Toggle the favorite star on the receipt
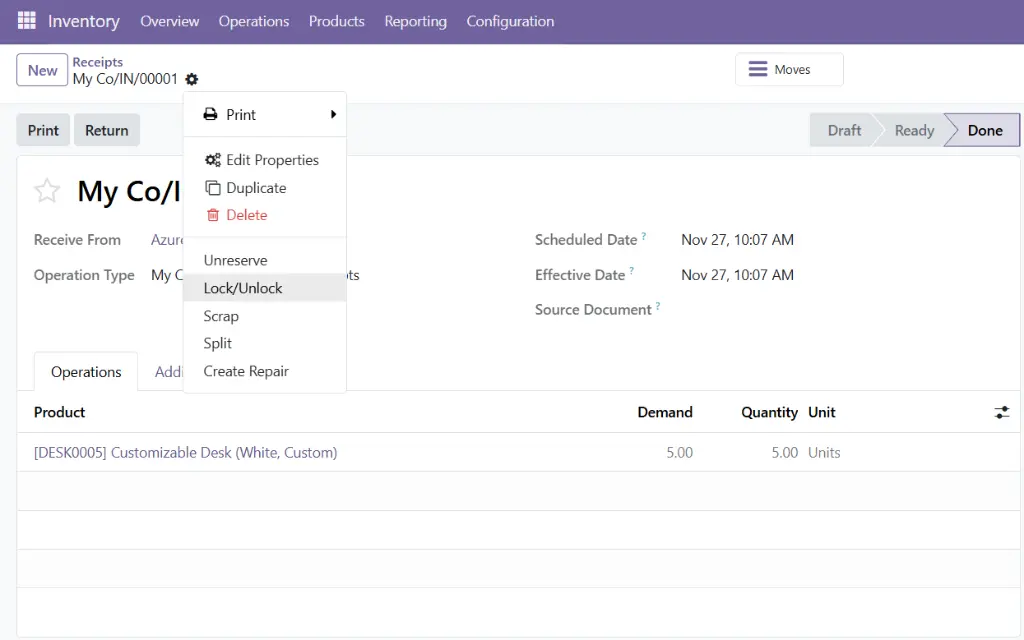 (x=46, y=190)
